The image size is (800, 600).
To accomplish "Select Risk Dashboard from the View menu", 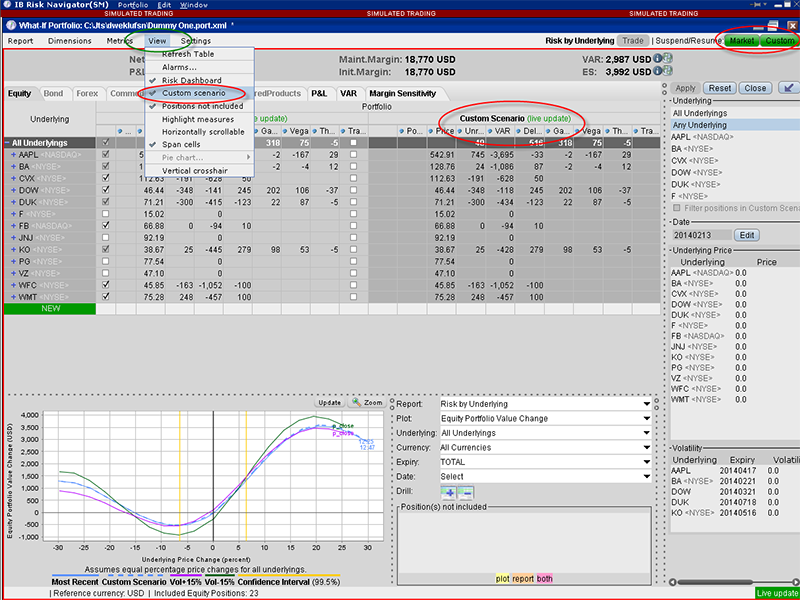I will (192, 80).
